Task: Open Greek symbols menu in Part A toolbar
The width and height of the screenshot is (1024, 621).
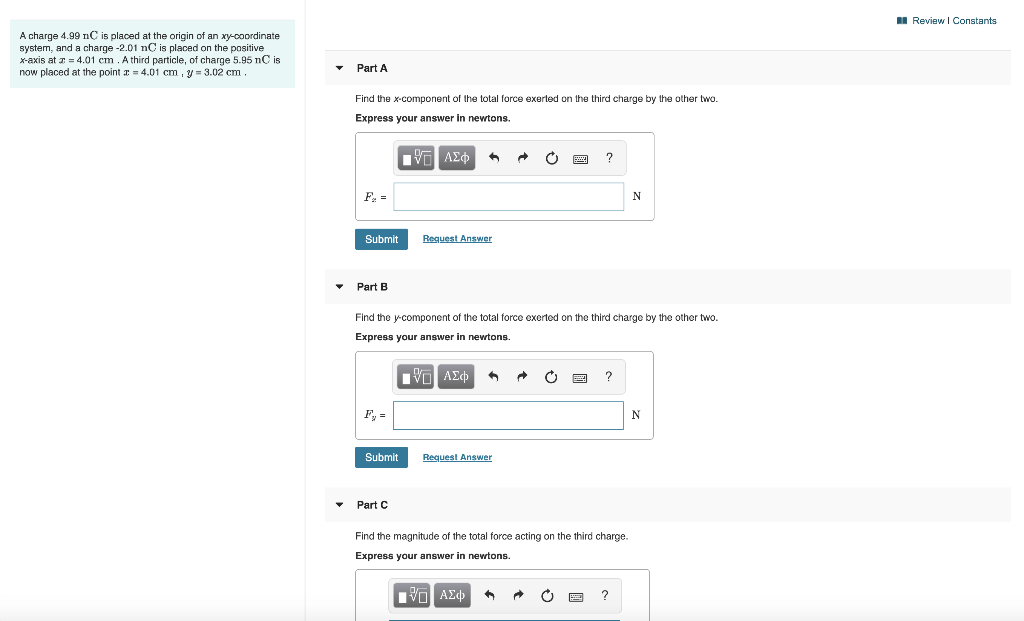Action: click(x=456, y=158)
